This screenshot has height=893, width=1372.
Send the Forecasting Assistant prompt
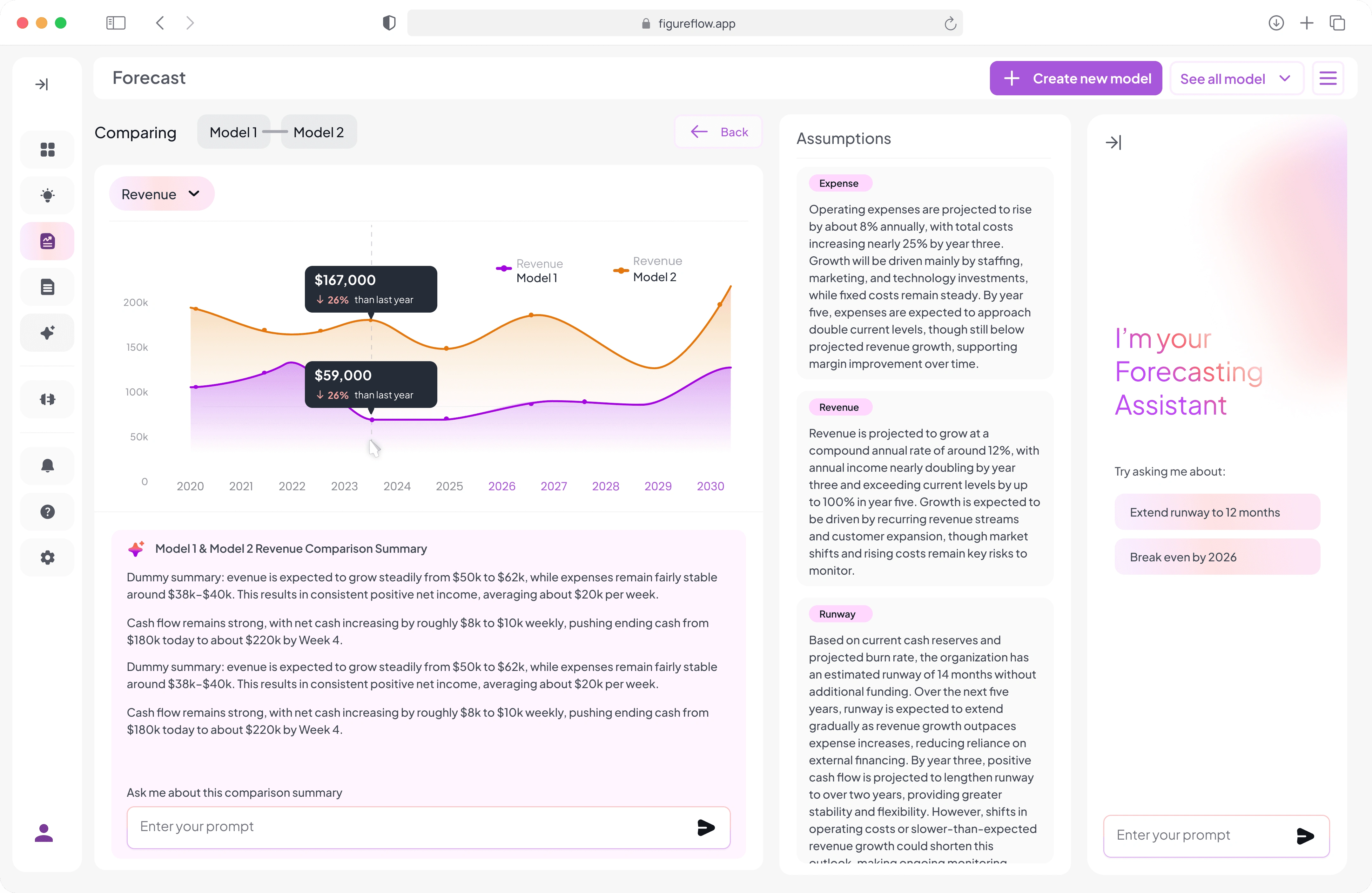(1305, 836)
